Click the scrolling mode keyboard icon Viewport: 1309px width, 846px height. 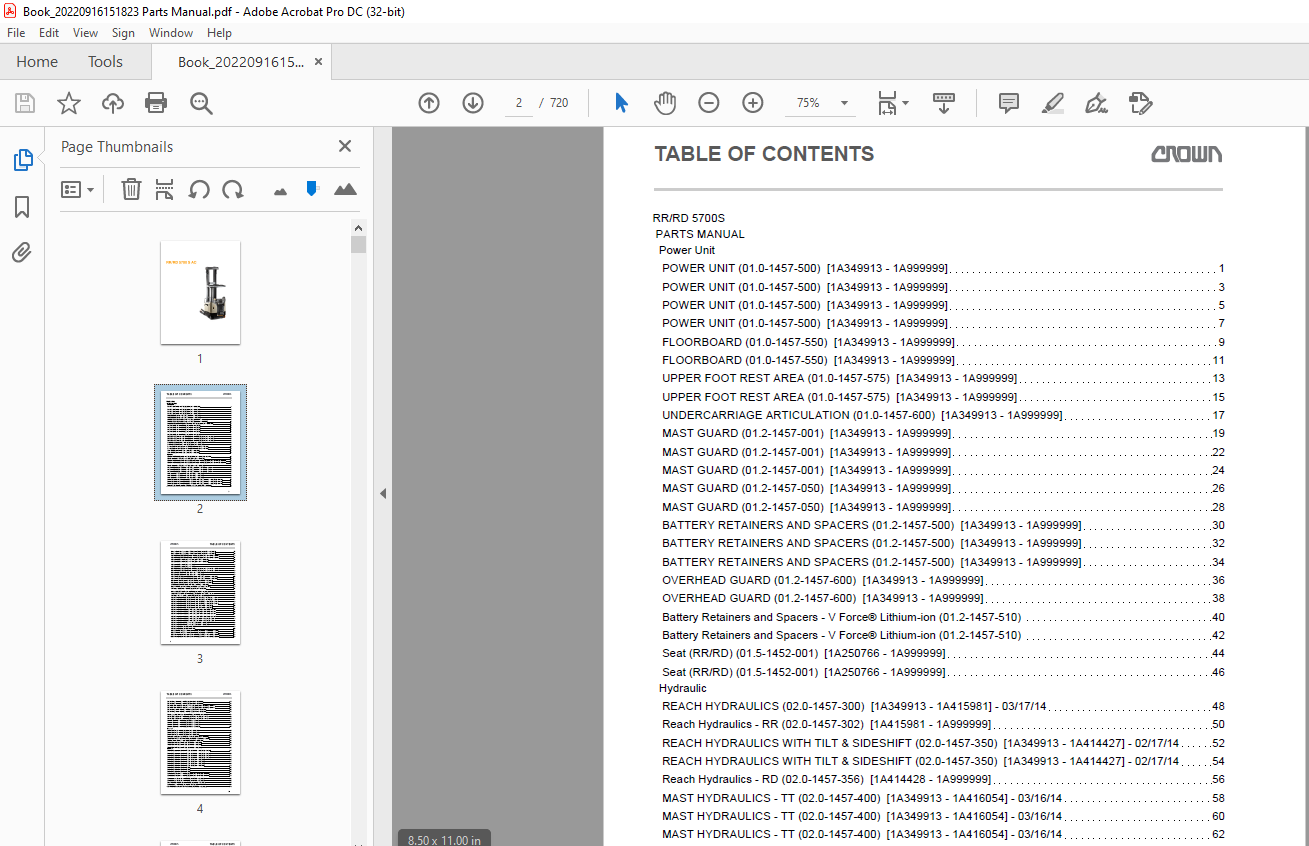pos(944,103)
